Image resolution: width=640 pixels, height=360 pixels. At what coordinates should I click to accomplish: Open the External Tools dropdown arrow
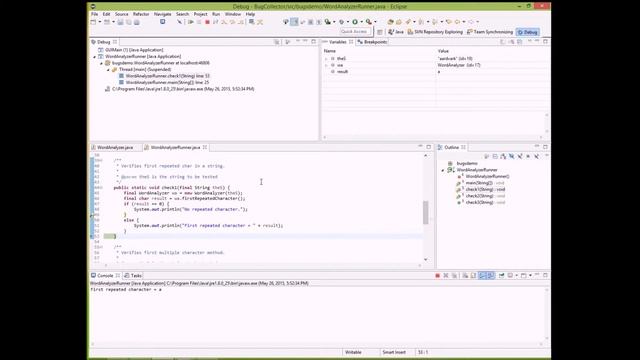375,22
